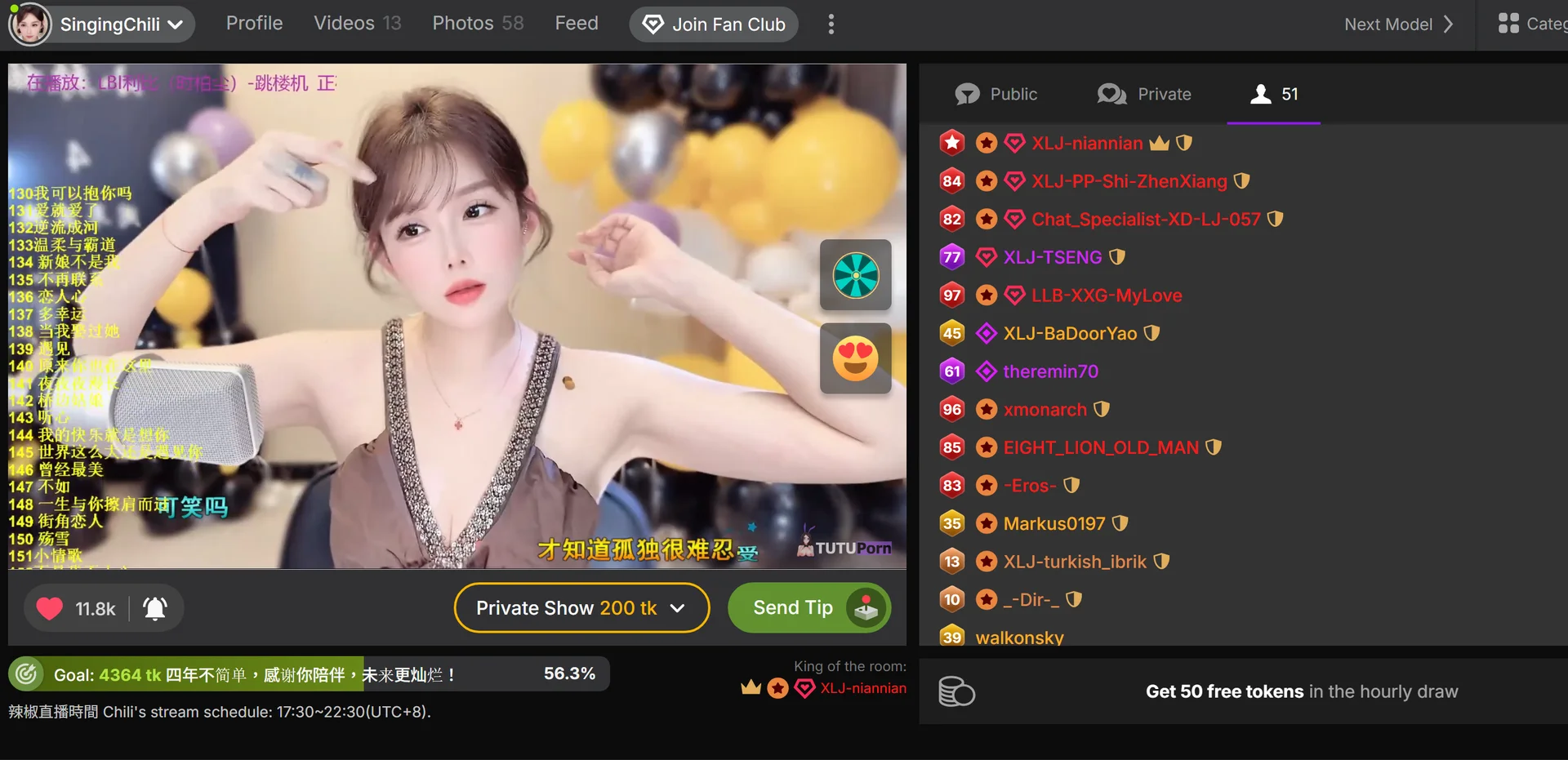1568x760 pixels.
Task: Open the spin wheel game icon
Action: click(x=855, y=275)
